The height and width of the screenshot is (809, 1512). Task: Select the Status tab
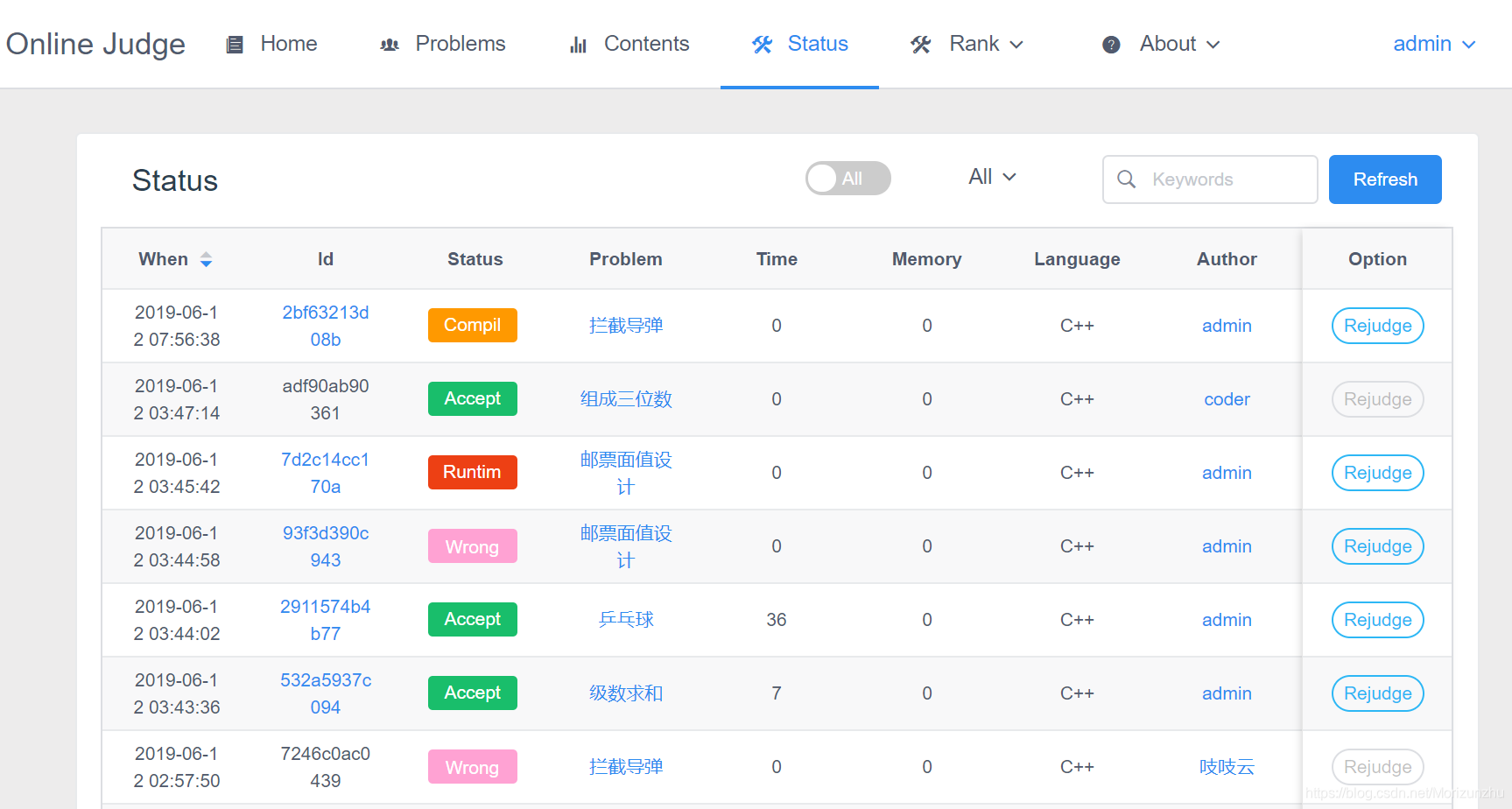coord(800,44)
